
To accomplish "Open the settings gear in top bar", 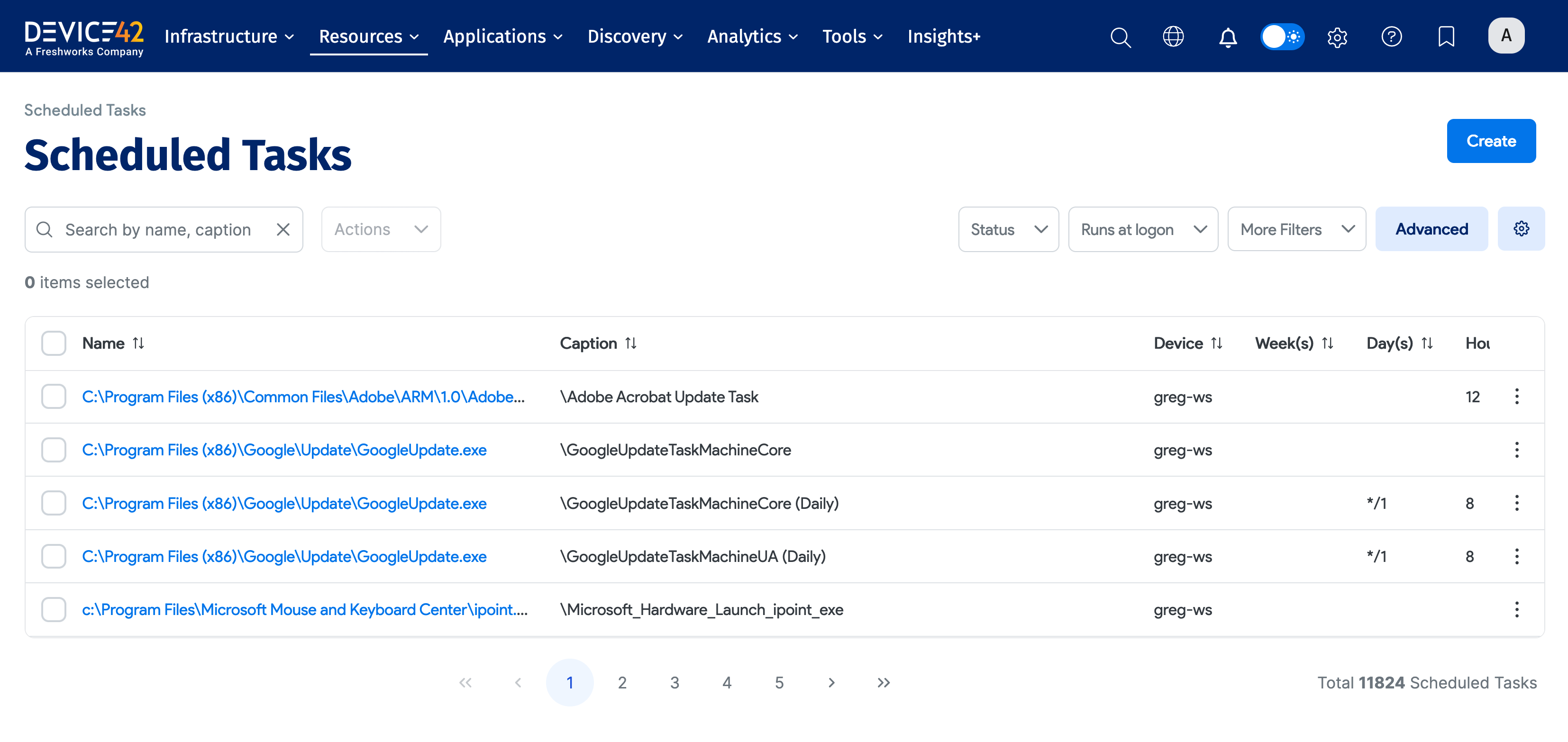I will (x=1337, y=36).
